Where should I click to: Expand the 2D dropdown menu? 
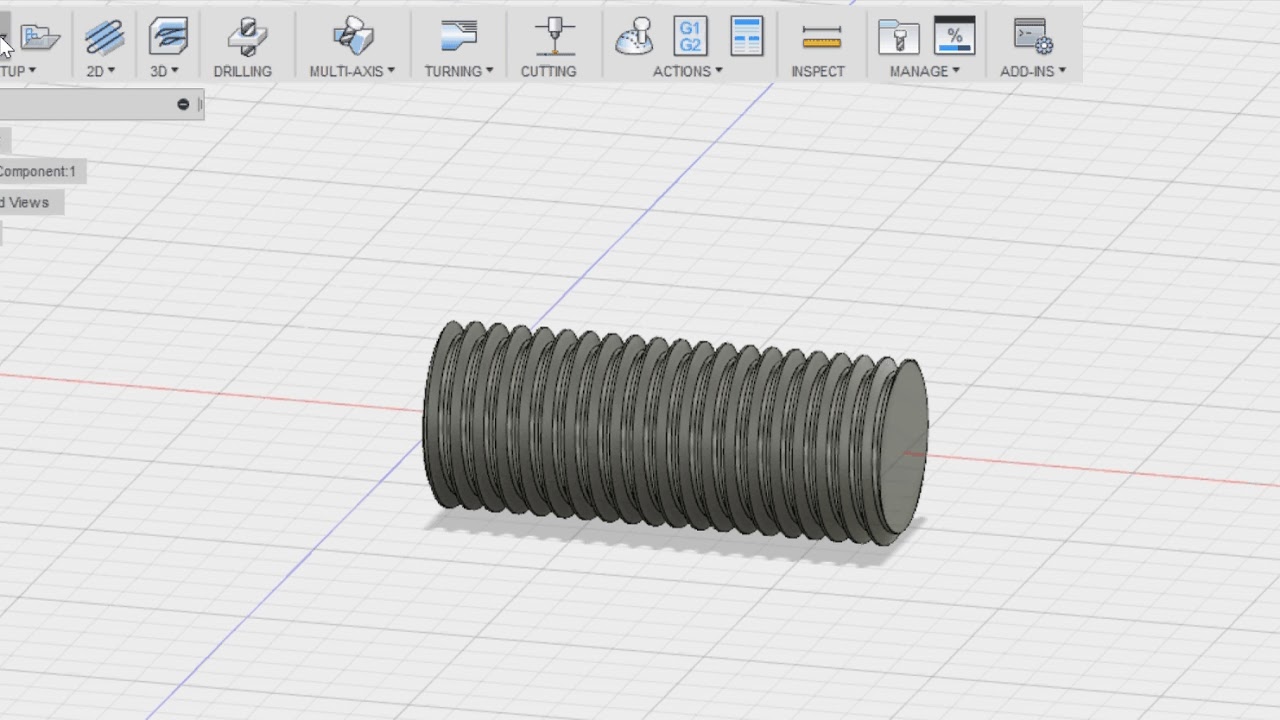pyautogui.click(x=100, y=71)
